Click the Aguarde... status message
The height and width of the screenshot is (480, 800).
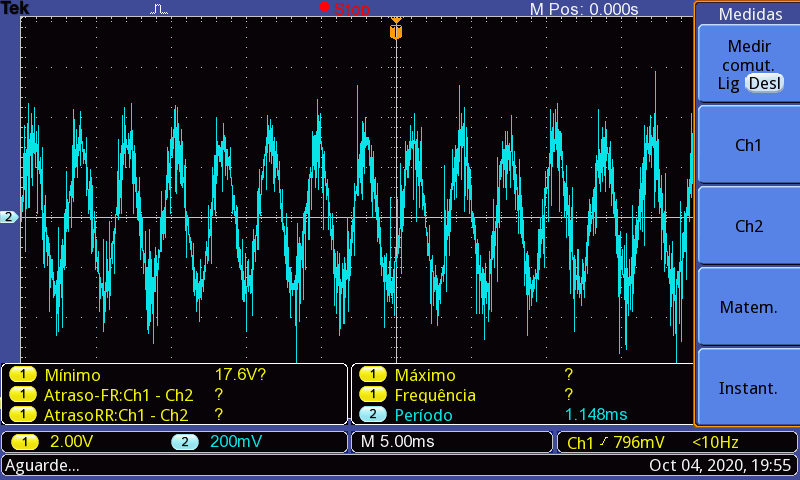(x=42, y=466)
